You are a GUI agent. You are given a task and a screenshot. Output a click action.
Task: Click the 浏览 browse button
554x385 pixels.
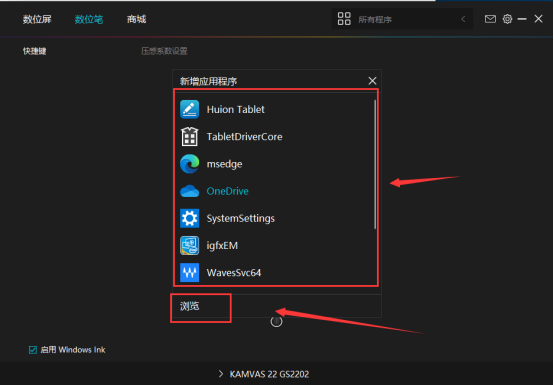tap(190, 306)
